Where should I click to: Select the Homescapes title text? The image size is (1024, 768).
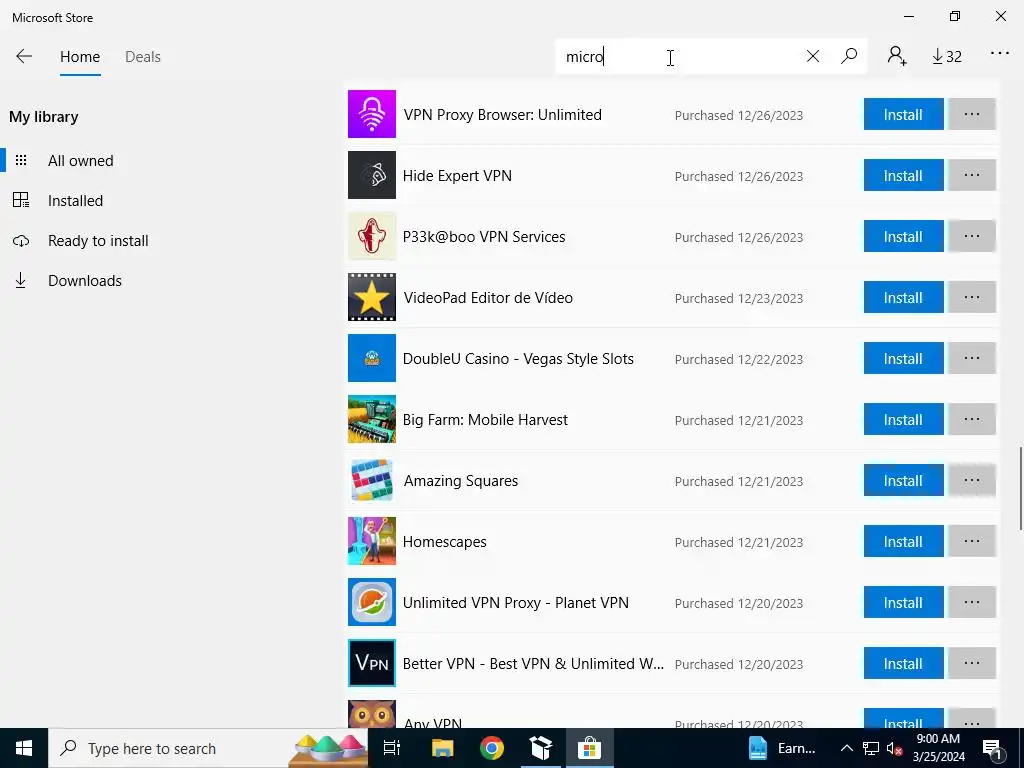[x=445, y=541]
